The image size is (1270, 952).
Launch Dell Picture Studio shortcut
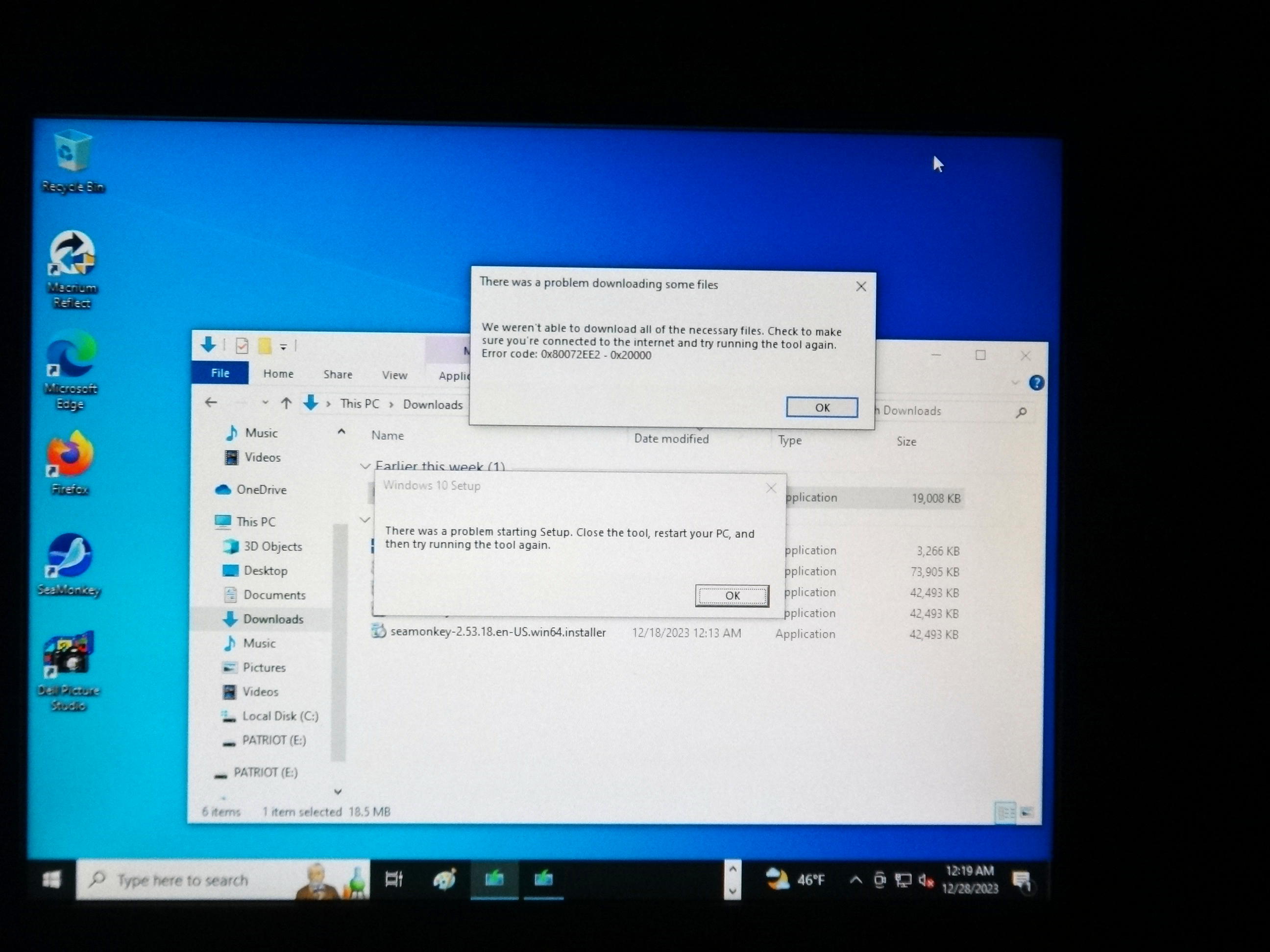tap(69, 671)
